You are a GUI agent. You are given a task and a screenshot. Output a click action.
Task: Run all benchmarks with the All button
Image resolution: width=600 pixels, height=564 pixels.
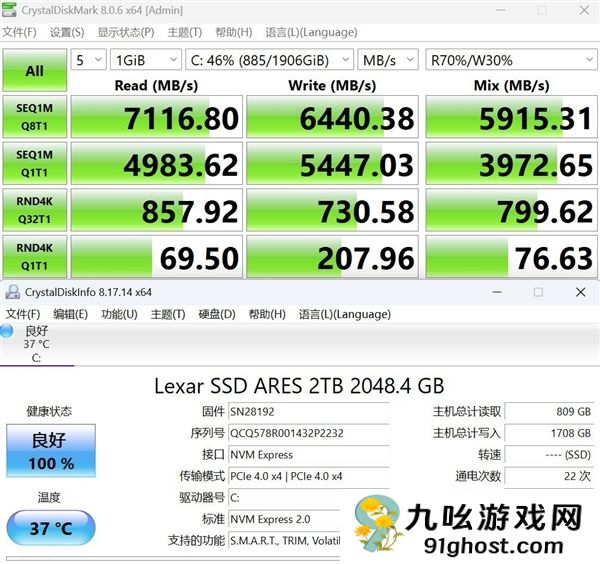coord(35,70)
